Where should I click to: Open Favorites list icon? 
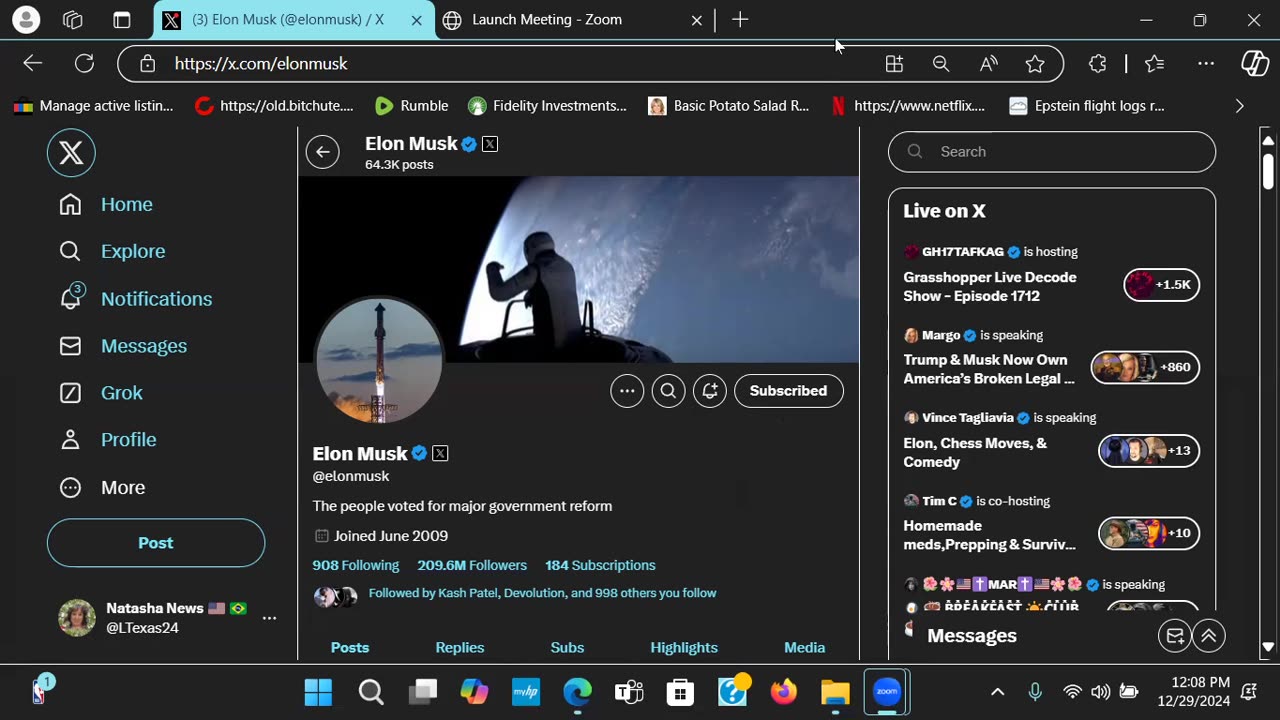click(x=1155, y=64)
